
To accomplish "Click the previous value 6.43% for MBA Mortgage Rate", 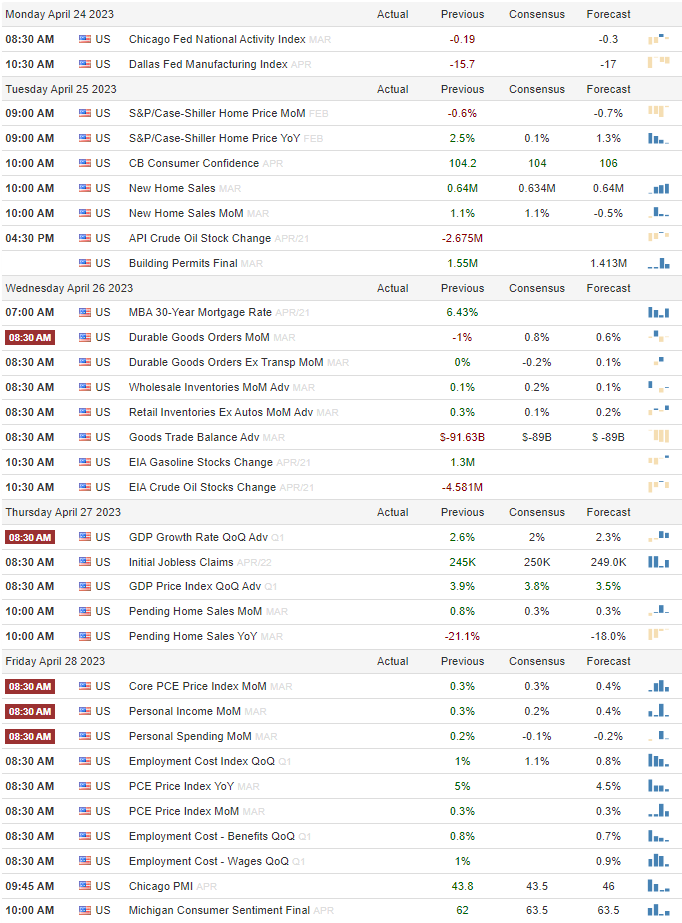I will click(462, 312).
